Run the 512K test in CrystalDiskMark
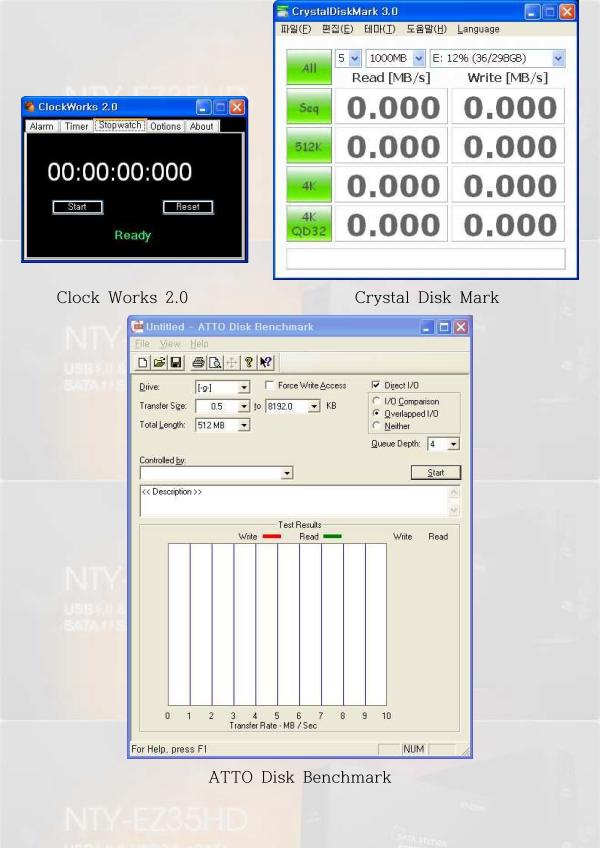Image resolution: width=600 pixels, height=848 pixels. coord(309,145)
